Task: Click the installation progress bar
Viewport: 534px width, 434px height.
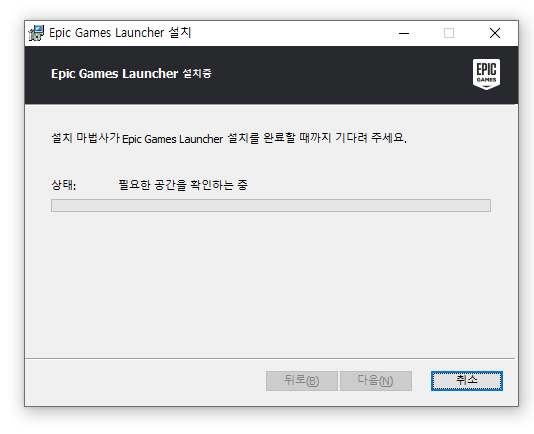Action: point(271,205)
